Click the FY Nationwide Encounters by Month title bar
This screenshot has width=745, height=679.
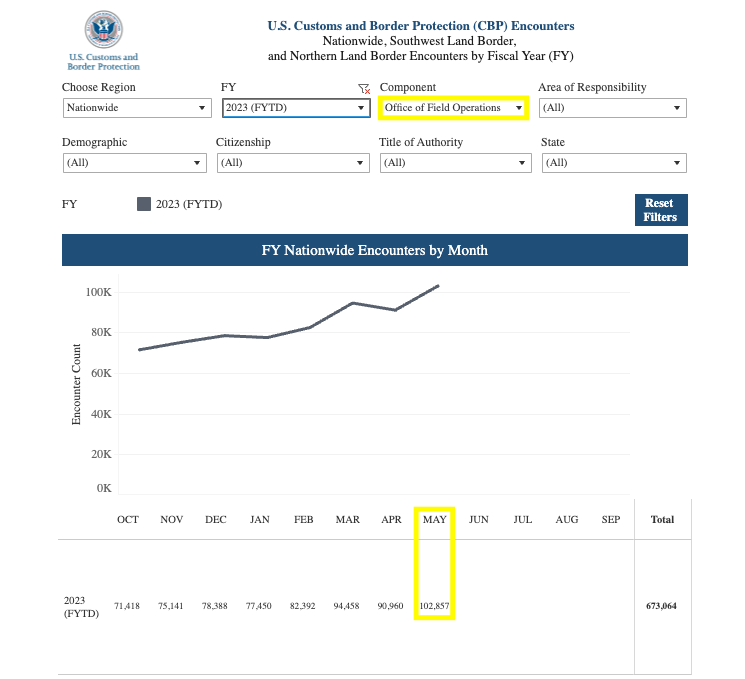pos(375,250)
